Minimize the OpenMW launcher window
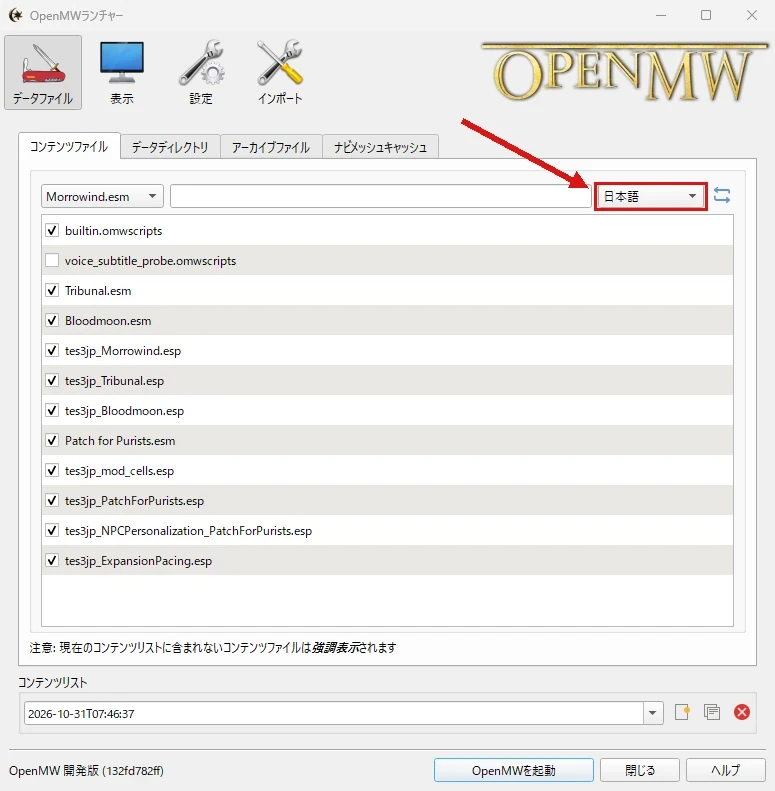Viewport: 775px width, 791px height. [661, 16]
